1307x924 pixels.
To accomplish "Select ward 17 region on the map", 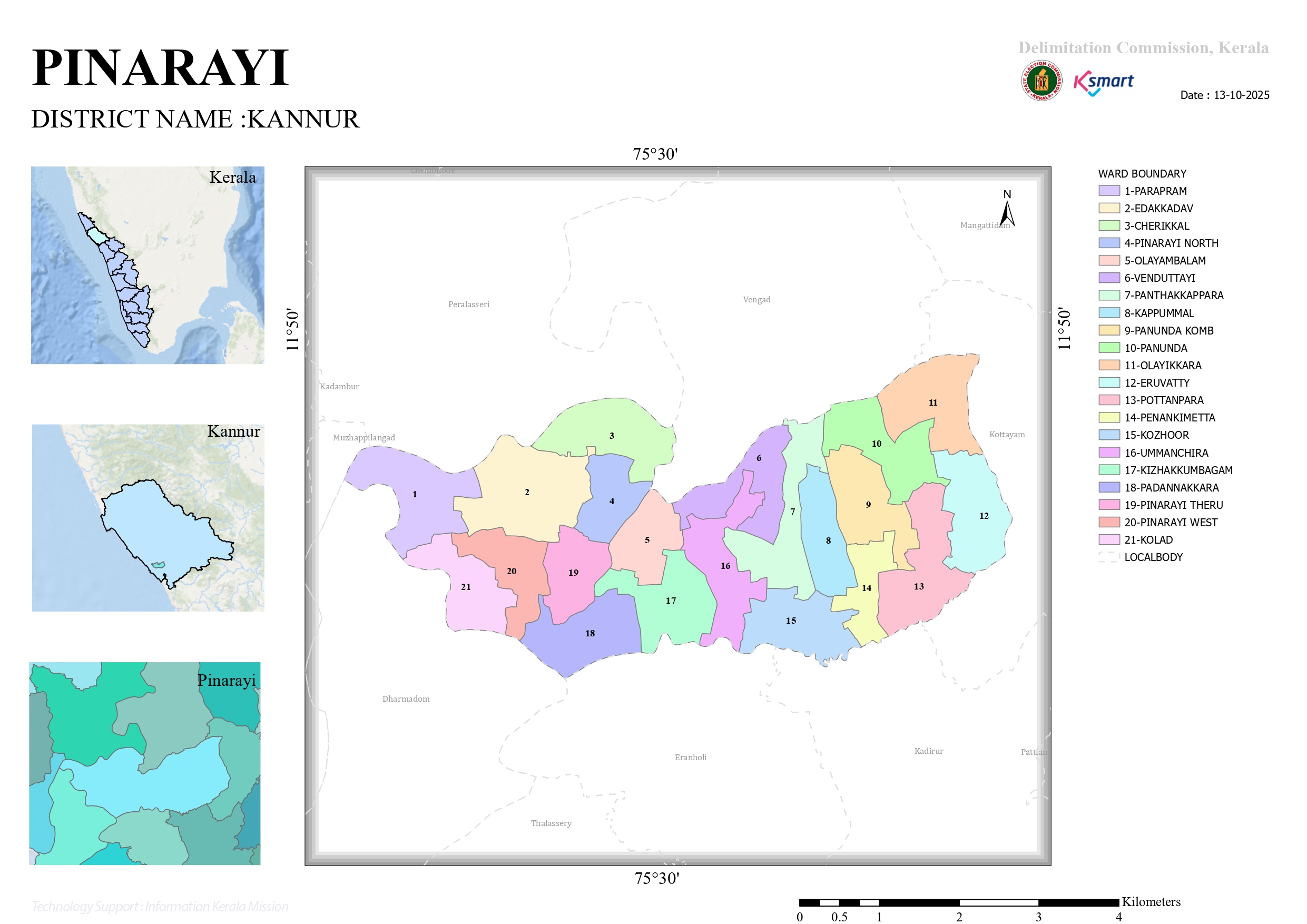I will [671, 601].
